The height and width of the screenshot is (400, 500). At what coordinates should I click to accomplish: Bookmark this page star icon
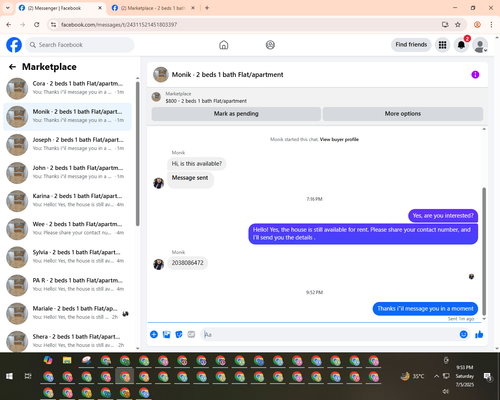(458, 24)
